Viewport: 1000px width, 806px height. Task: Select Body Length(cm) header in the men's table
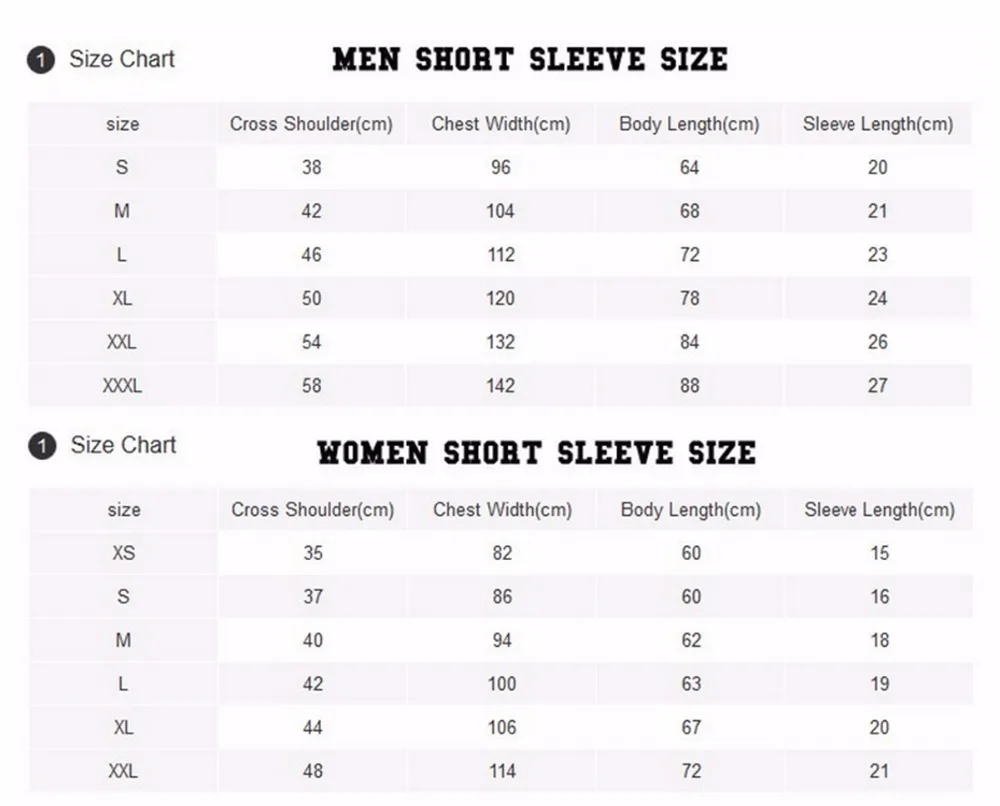(x=689, y=124)
